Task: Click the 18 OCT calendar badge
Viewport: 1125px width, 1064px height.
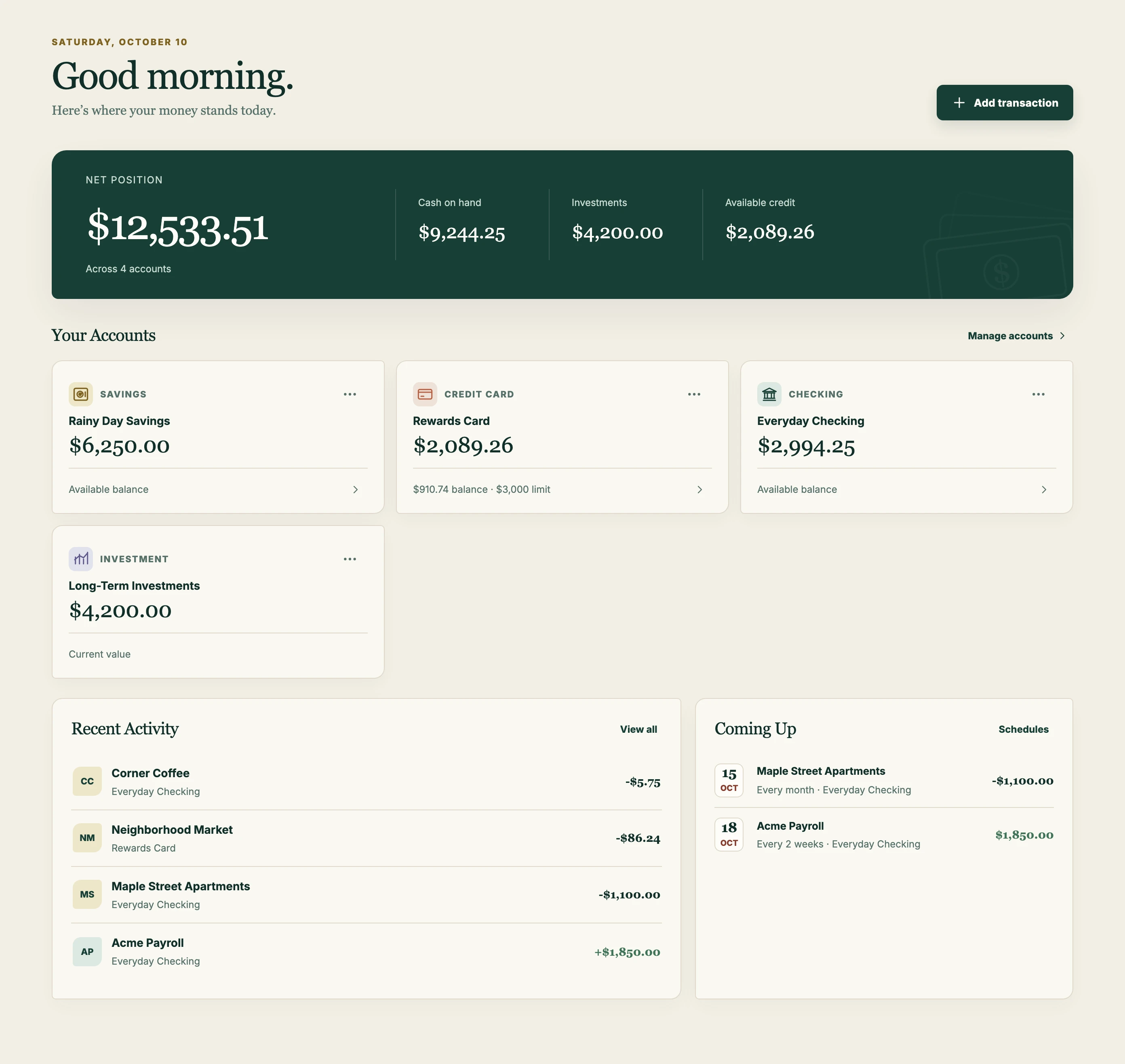Action: click(x=729, y=835)
